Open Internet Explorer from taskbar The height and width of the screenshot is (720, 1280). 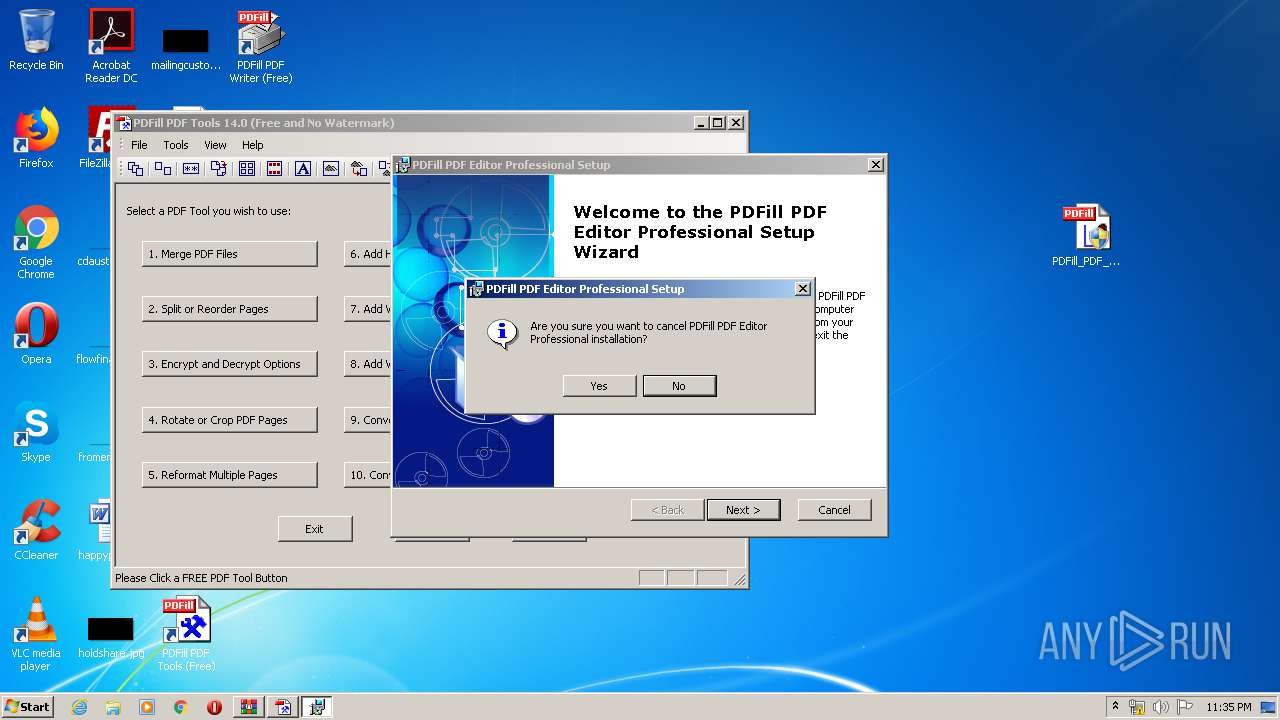[x=79, y=707]
